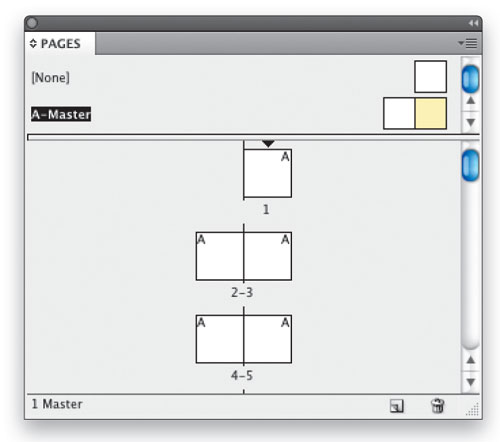The height and width of the screenshot is (442, 500).
Task: Select the [None] master entry
Action: pos(50,78)
